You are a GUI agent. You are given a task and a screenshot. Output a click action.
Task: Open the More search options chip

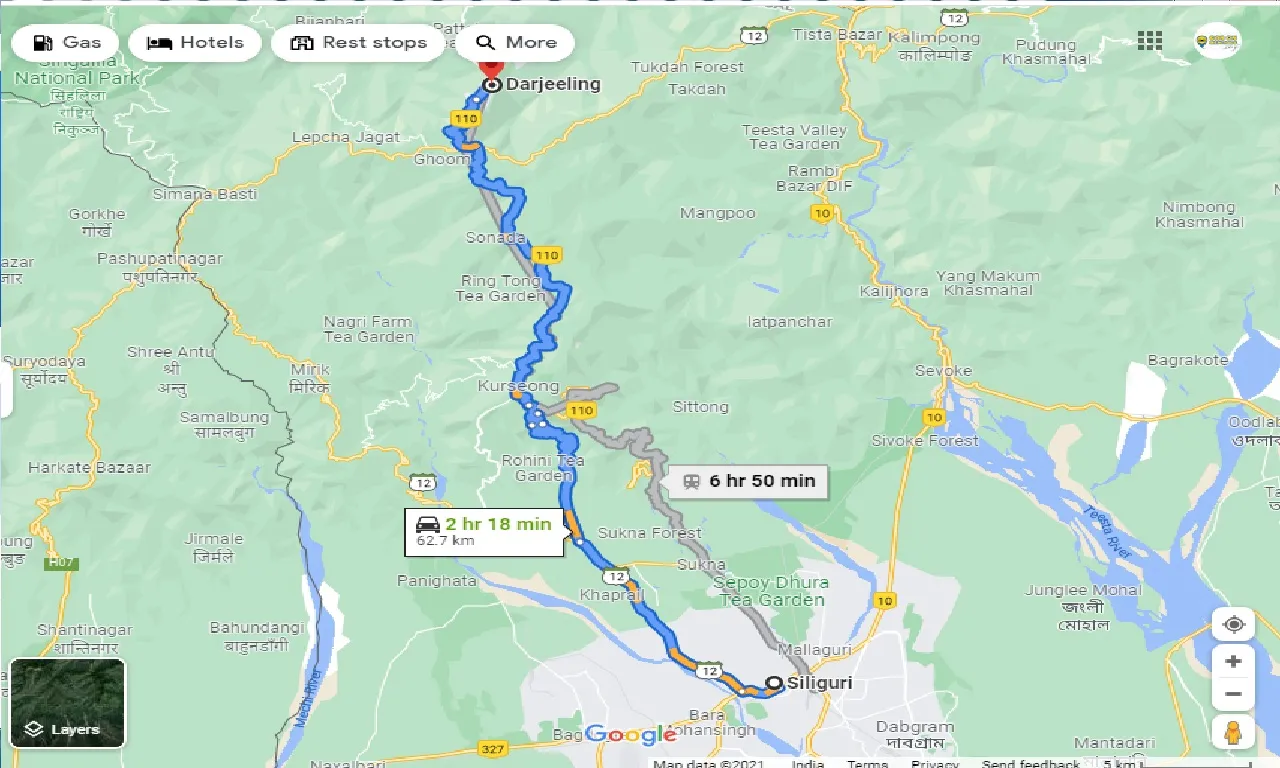pyautogui.click(x=516, y=43)
